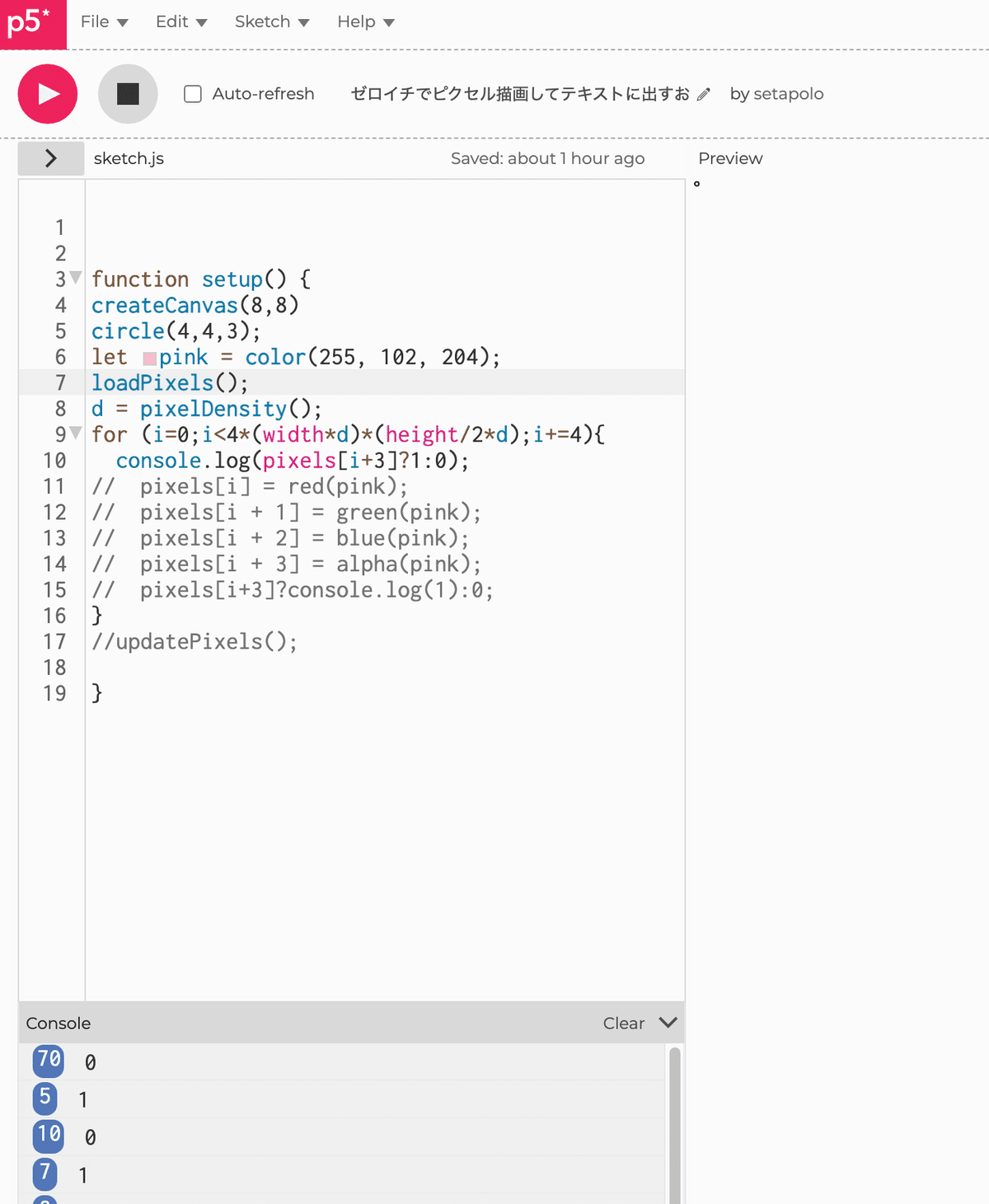Click the 5 count badge in console
This screenshot has width=989, height=1204.
click(x=45, y=1099)
